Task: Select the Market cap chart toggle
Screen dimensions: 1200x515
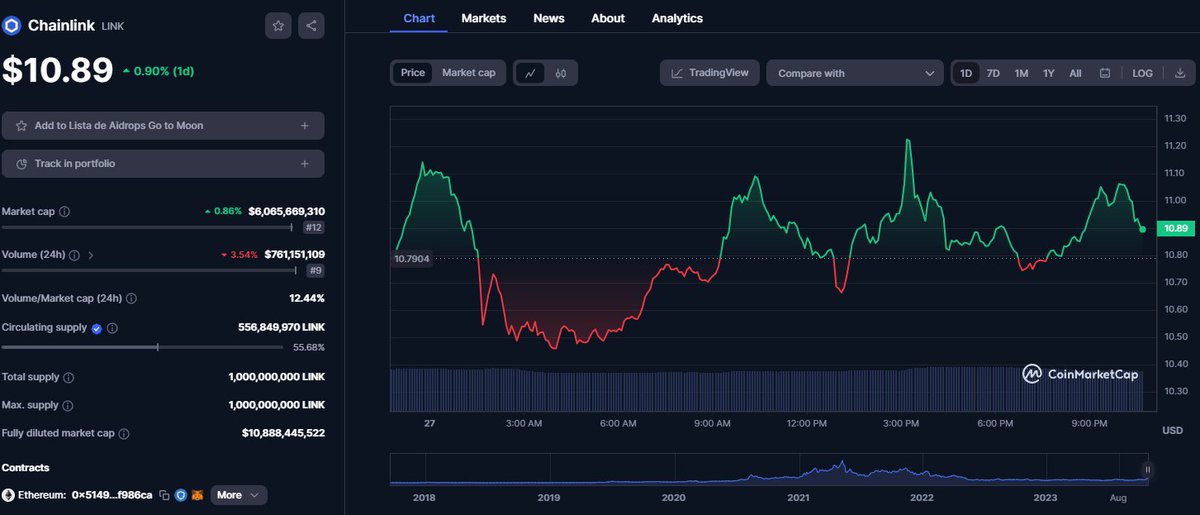Action: pyautogui.click(x=469, y=73)
